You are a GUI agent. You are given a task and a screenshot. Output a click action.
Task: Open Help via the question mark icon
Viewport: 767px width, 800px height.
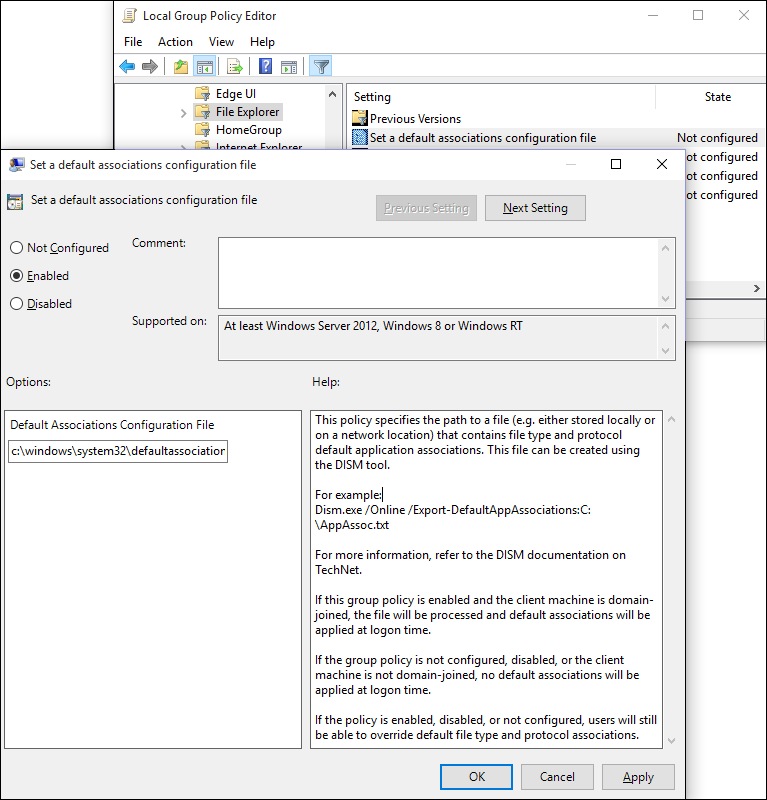[x=266, y=67]
